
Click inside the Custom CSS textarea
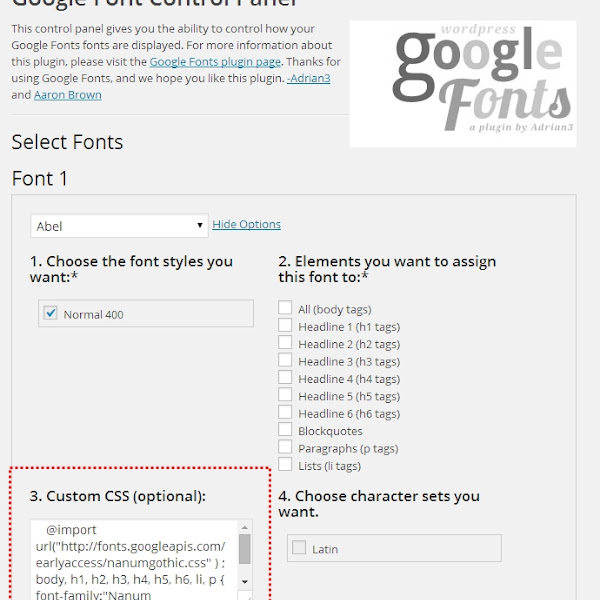click(134, 560)
